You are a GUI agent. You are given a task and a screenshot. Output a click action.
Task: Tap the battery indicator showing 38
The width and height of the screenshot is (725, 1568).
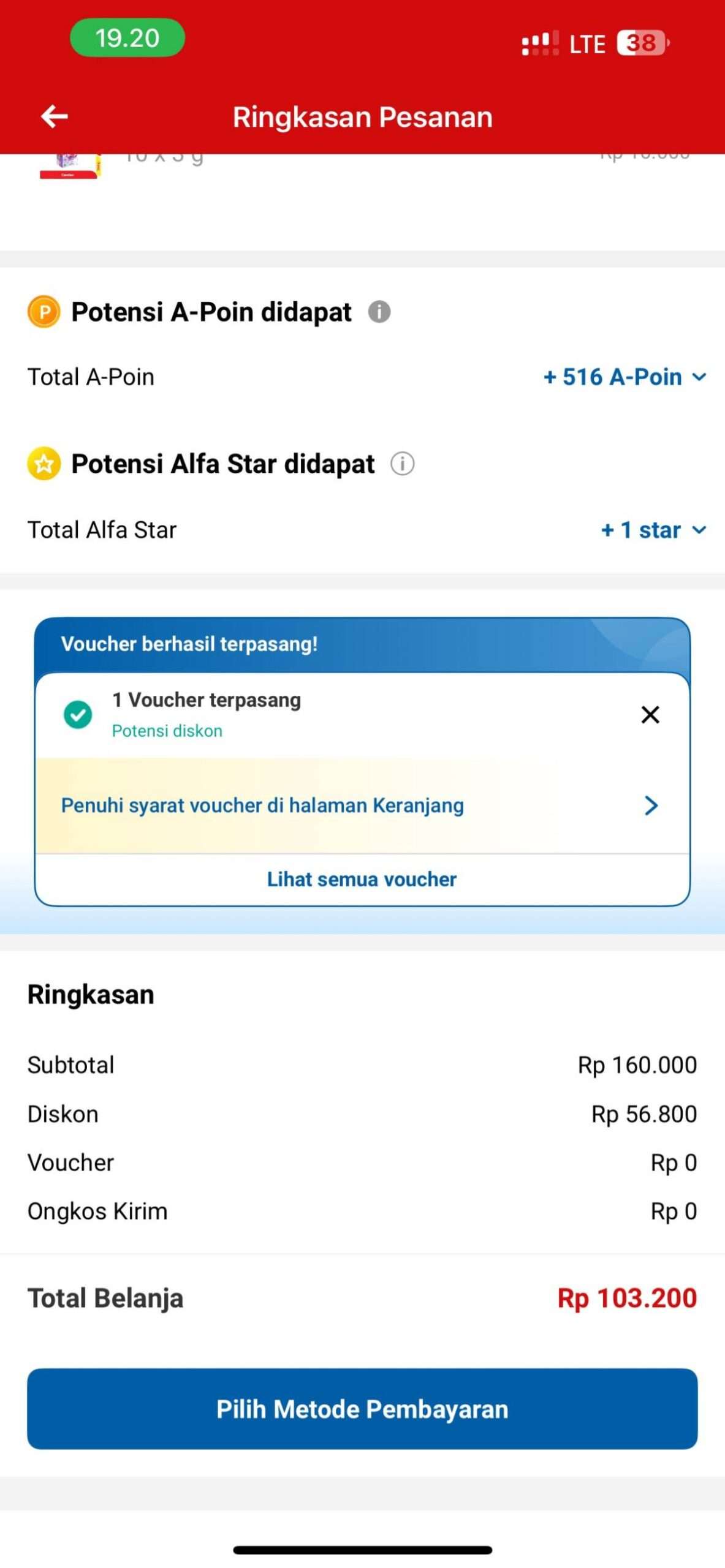[639, 42]
